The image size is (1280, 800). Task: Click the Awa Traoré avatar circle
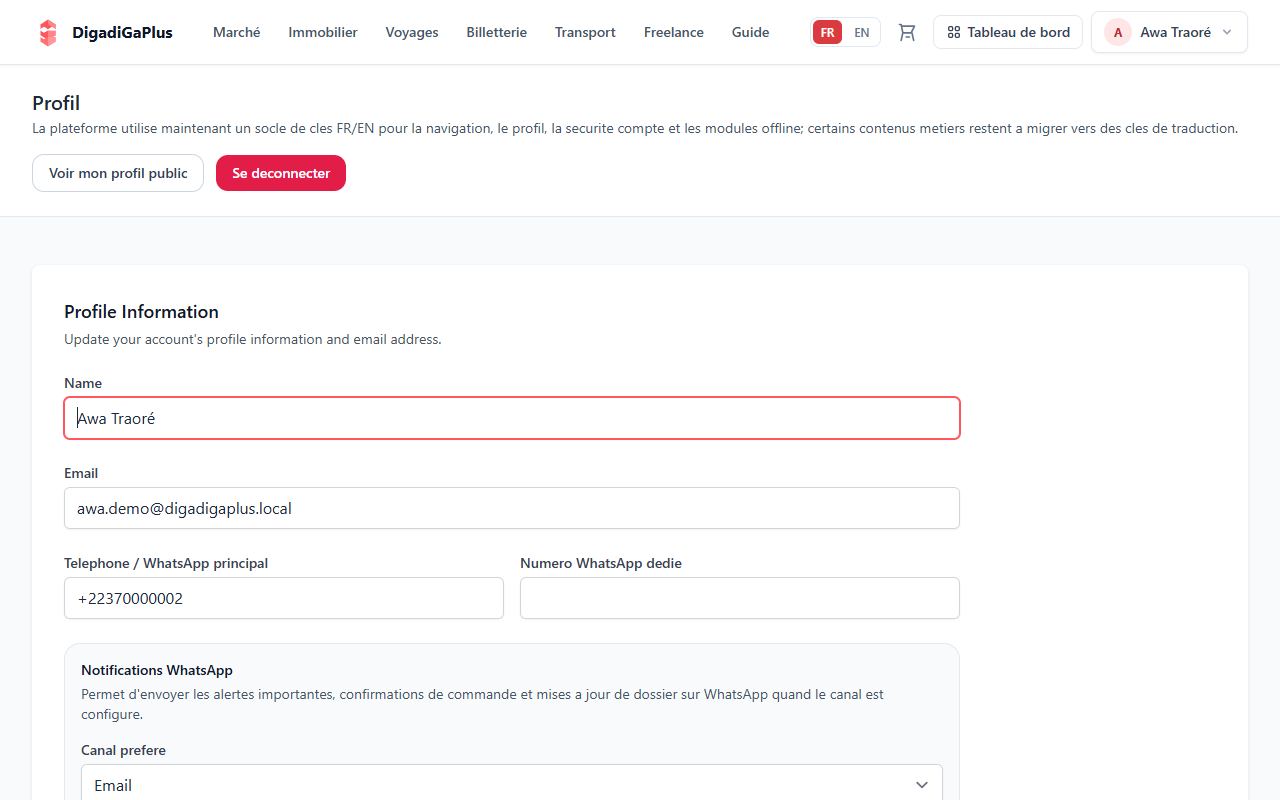(x=1117, y=32)
